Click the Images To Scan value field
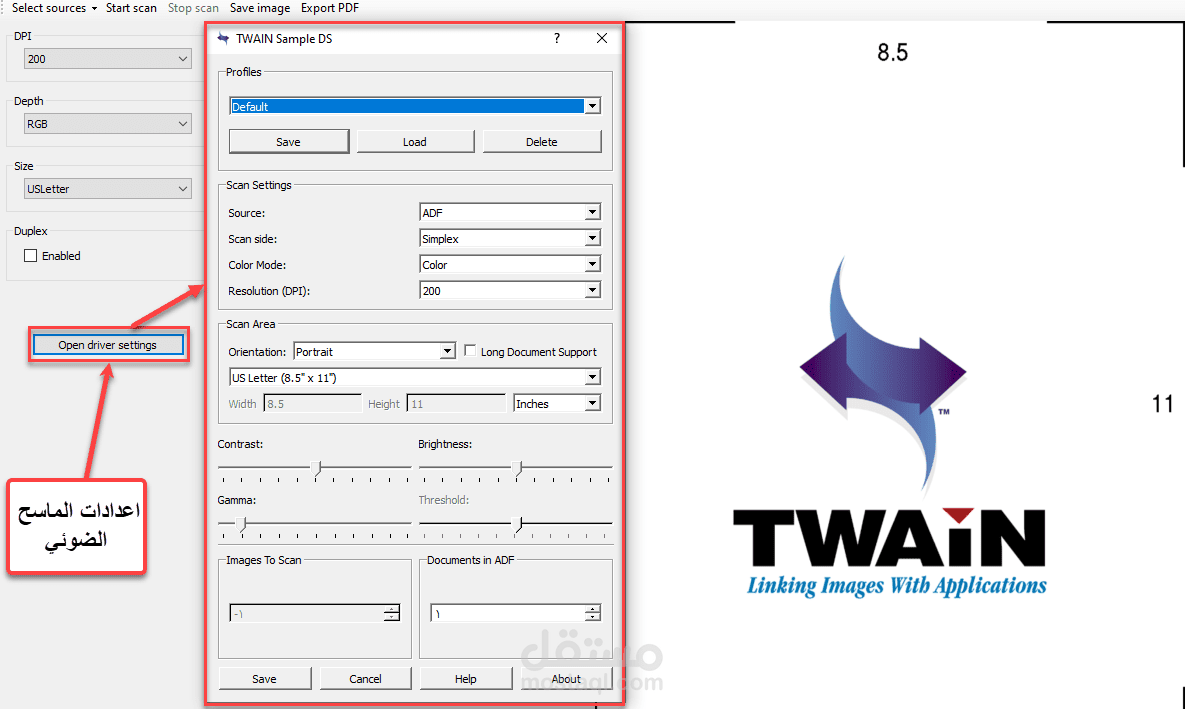1185x709 pixels. point(306,613)
